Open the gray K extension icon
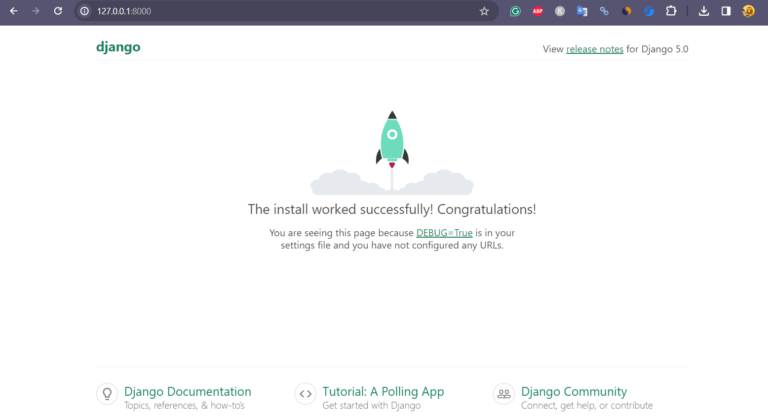 coord(559,11)
